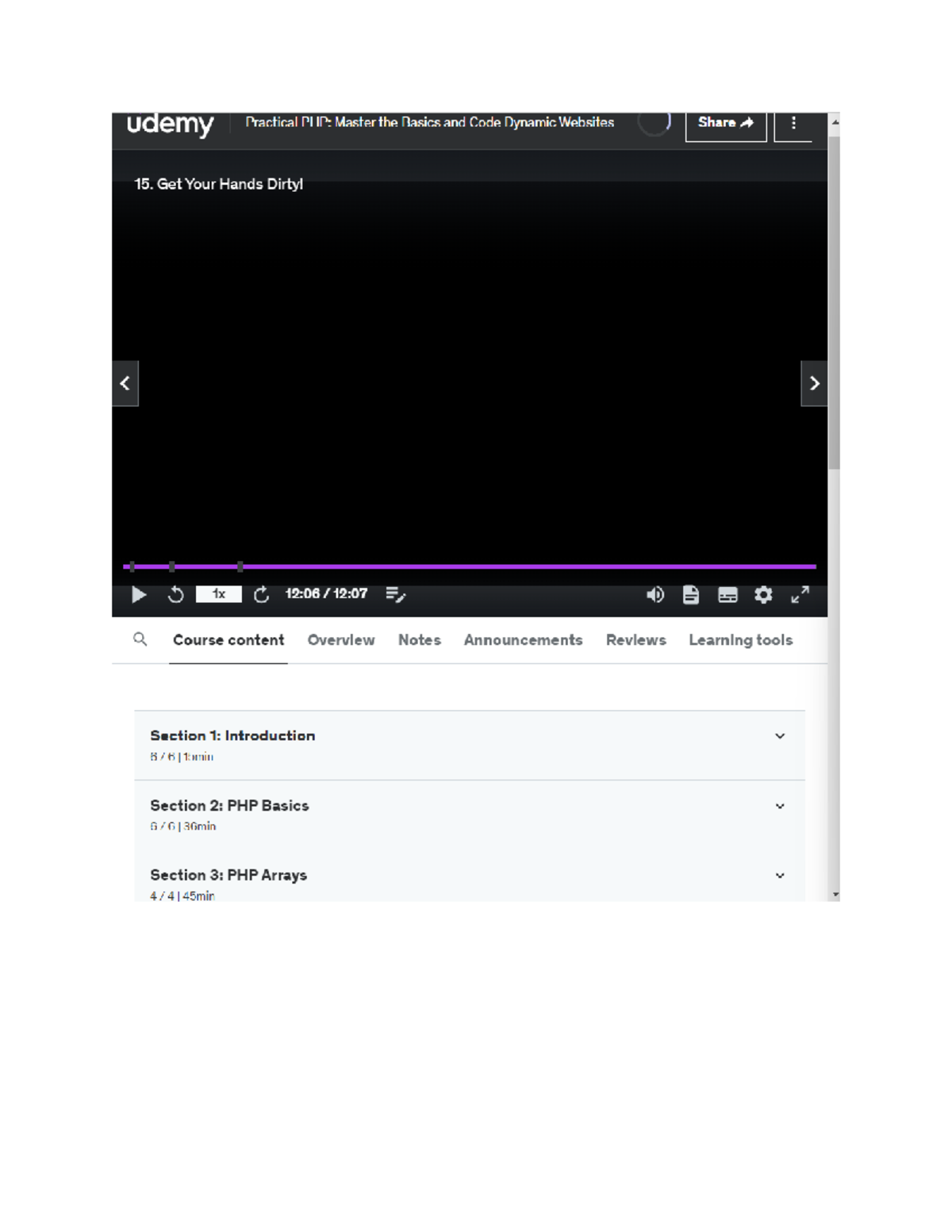Rewind the video 5 seconds

point(176,594)
